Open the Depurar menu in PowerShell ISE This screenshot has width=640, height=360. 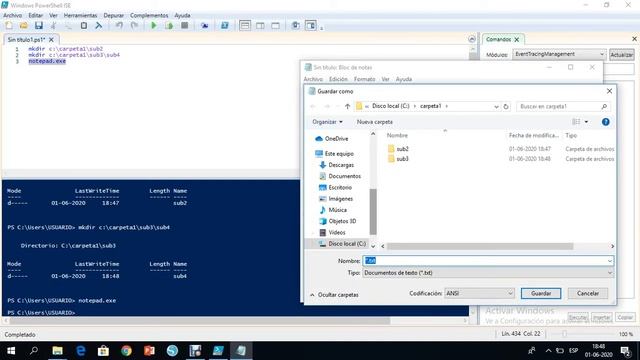point(113,15)
